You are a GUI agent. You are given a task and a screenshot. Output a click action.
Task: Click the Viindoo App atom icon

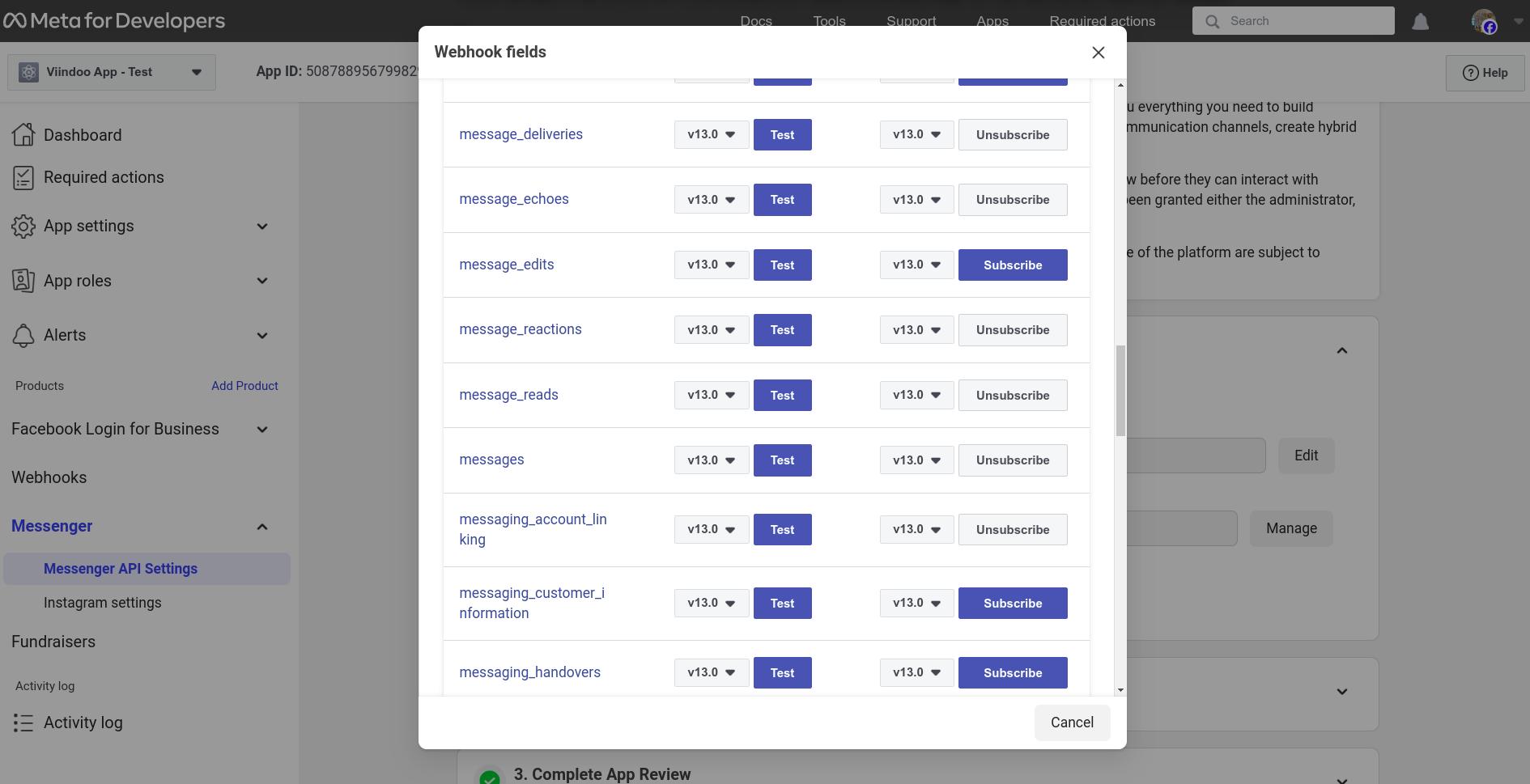click(28, 72)
